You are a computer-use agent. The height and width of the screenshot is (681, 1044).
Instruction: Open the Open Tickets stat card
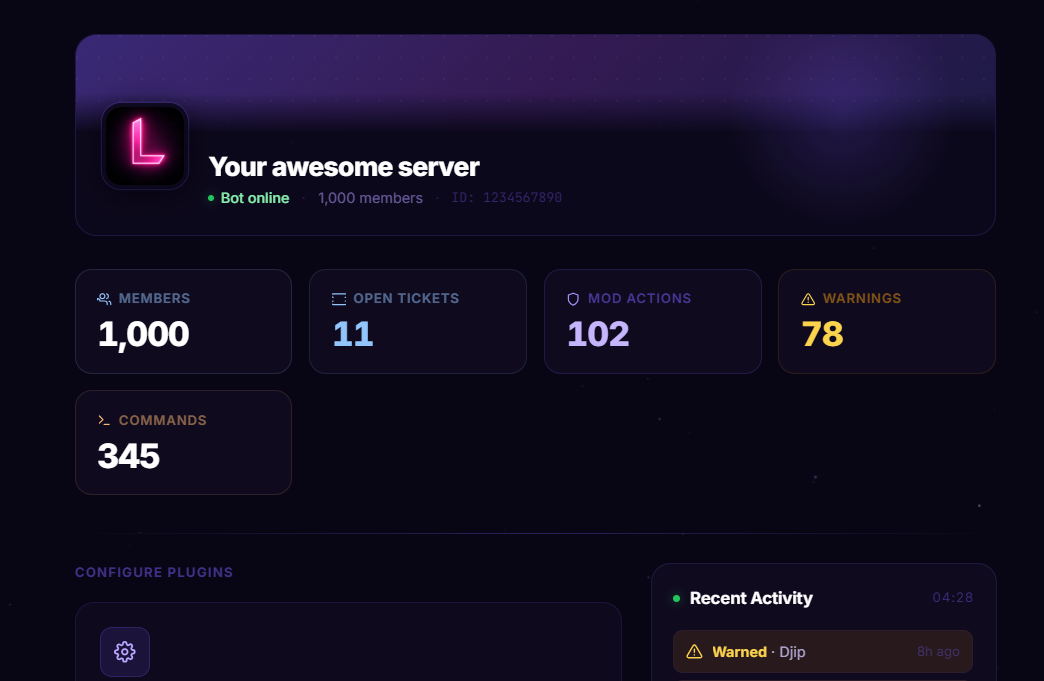[x=417, y=322]
